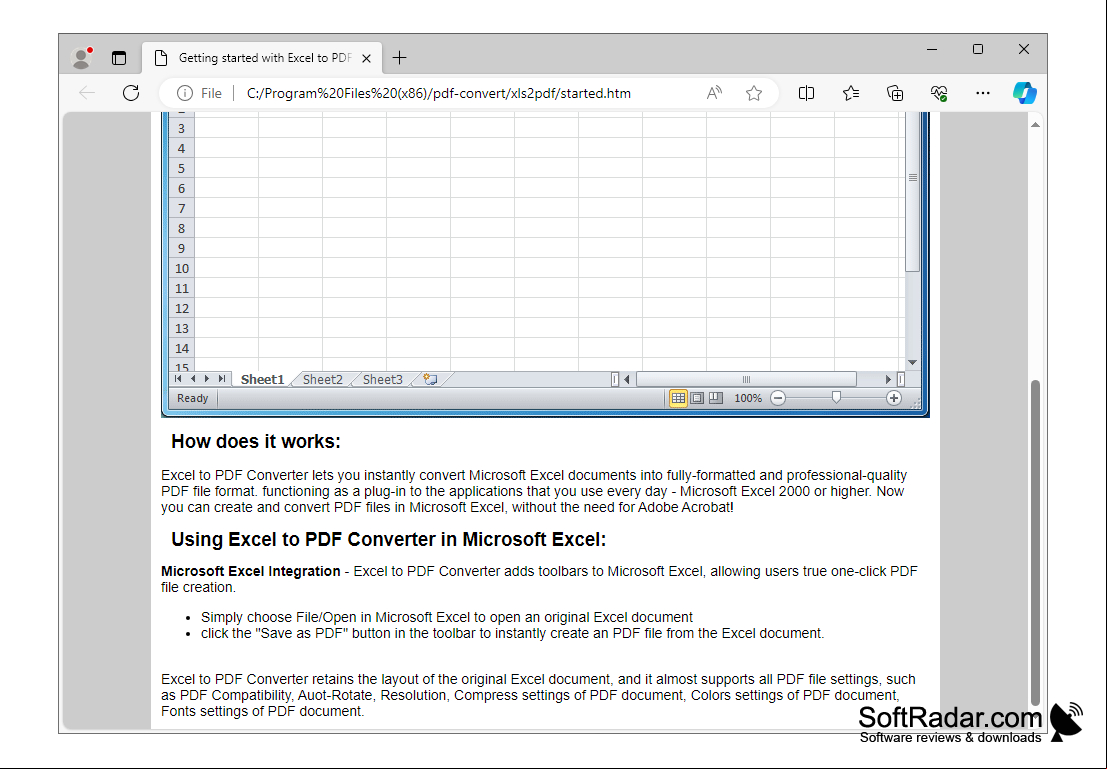Open Browser essentials heart icon

pyautogui.click(x=938, y=93)
